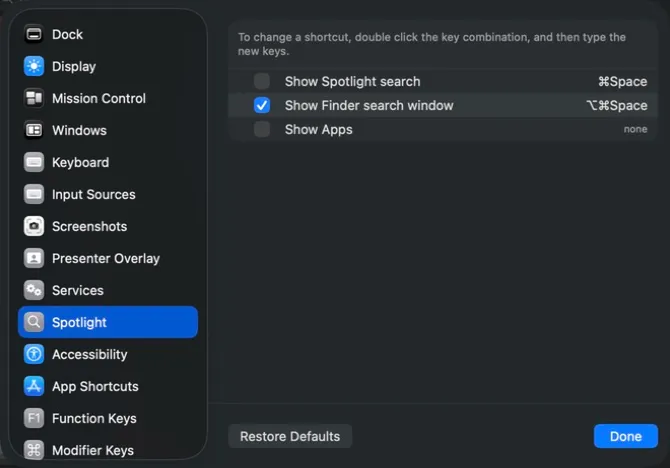Click the Services gears icon

(34, 290)
